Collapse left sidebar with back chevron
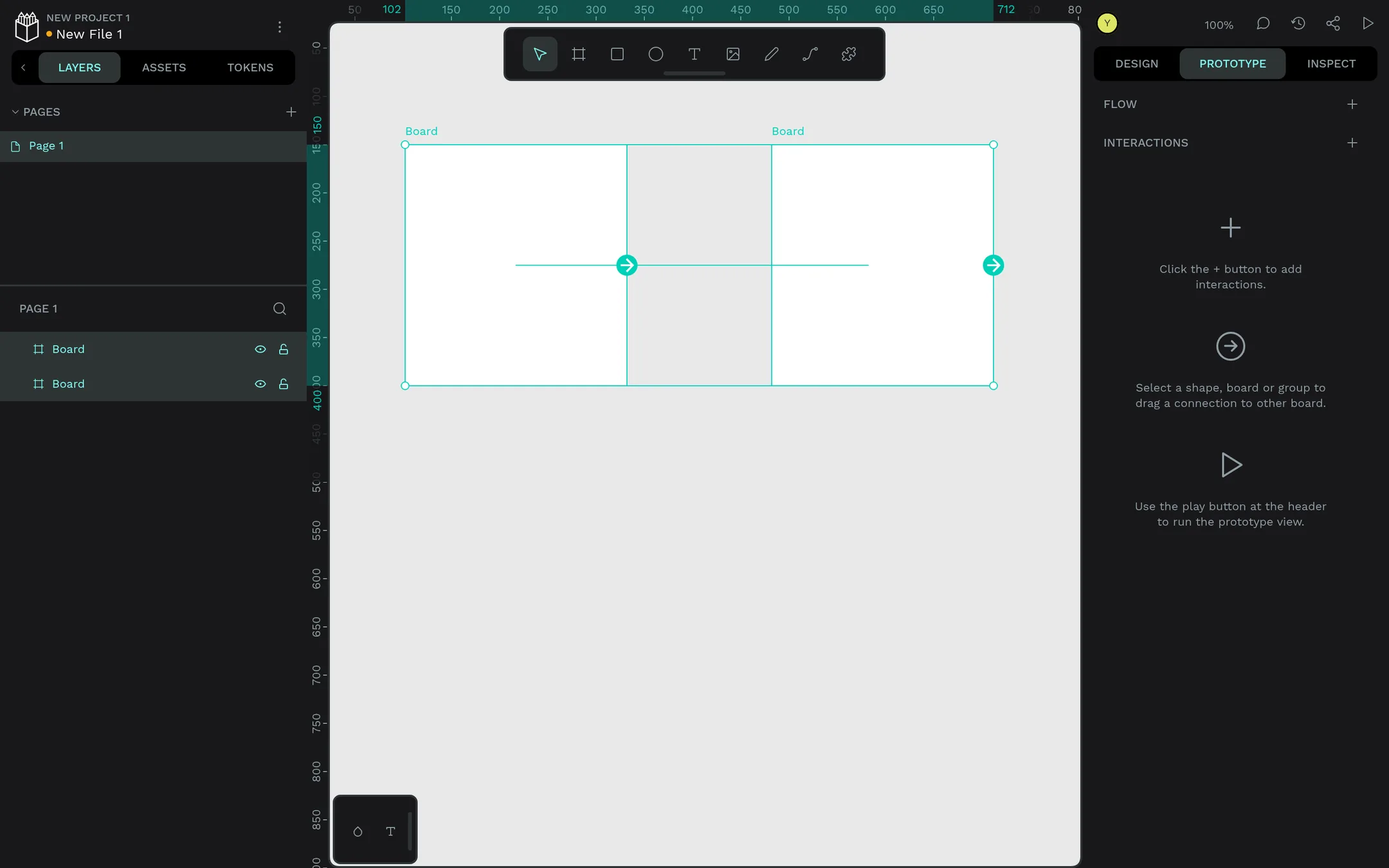Viewport: 1389px width, 868px height. tap(23, 68)
